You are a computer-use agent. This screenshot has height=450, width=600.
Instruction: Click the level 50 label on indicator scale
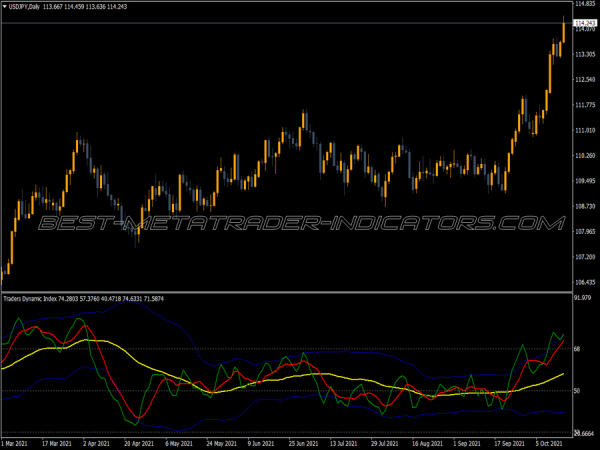point(577,391)
